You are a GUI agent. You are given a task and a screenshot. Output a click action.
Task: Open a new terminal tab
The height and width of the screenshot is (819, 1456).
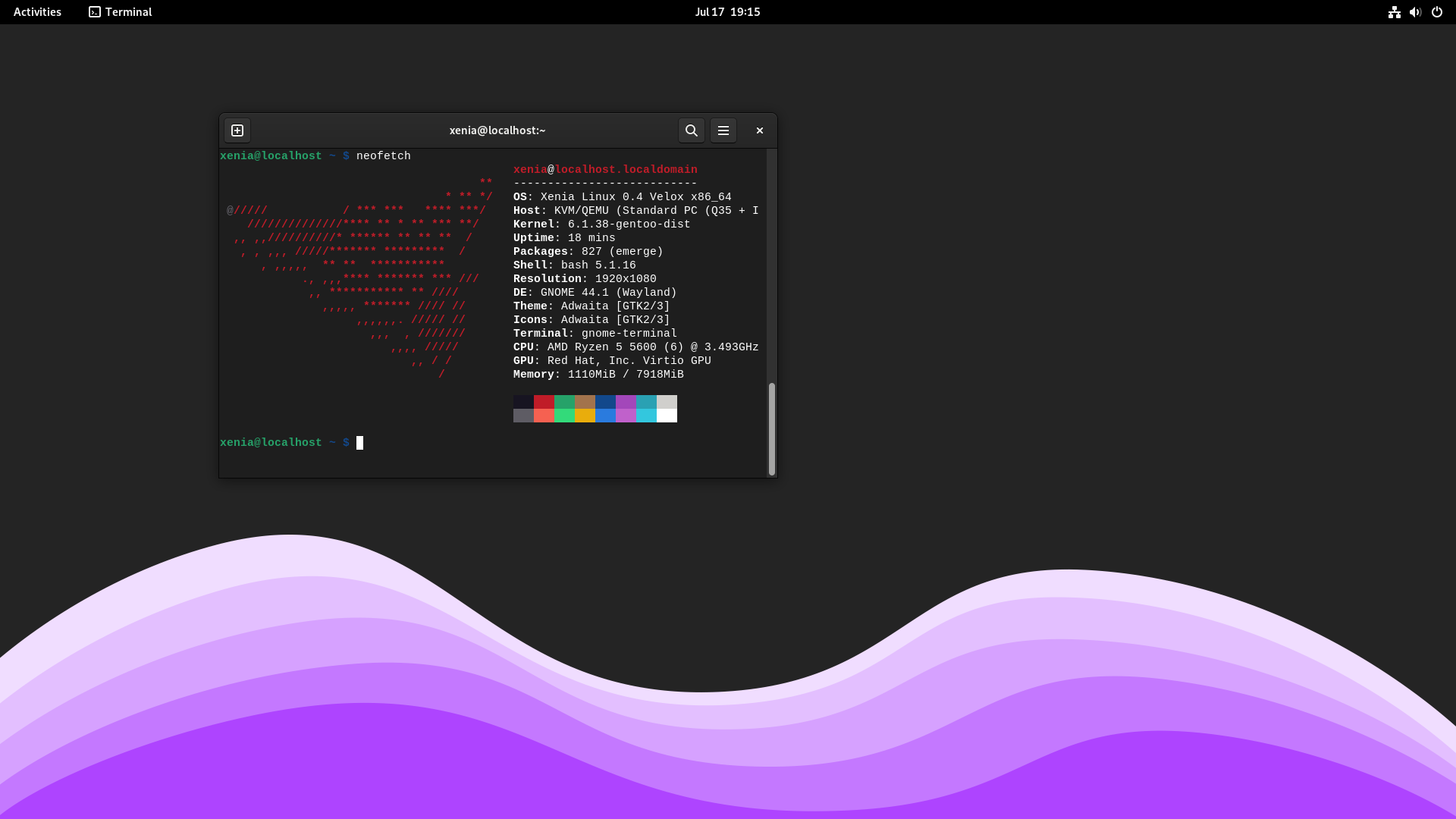coord(237,130)
